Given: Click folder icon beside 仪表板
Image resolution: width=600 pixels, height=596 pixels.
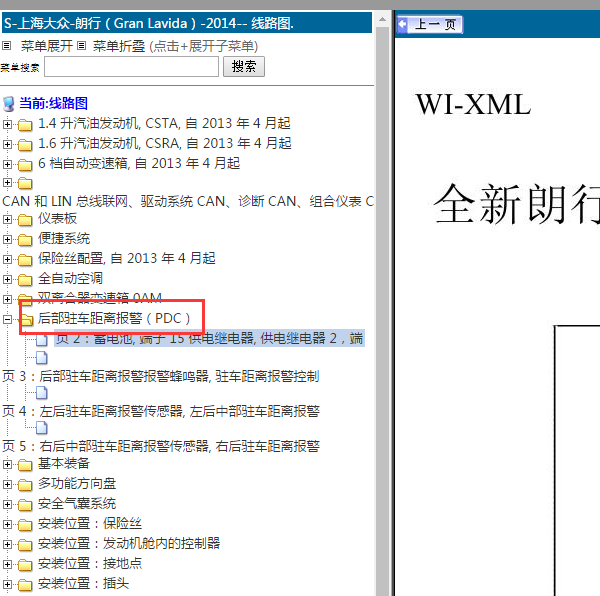Looking at the screenshot, I should point(25,220).
